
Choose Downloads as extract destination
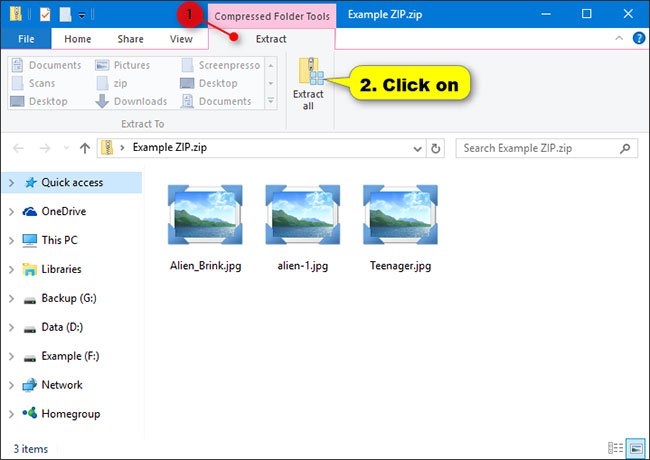[x=131, y=101]
